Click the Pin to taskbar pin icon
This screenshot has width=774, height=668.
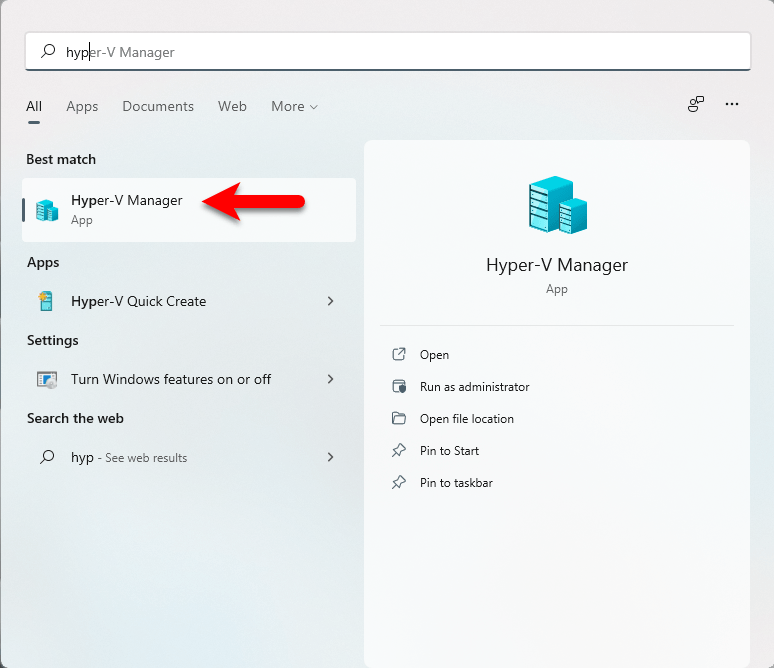399,482
